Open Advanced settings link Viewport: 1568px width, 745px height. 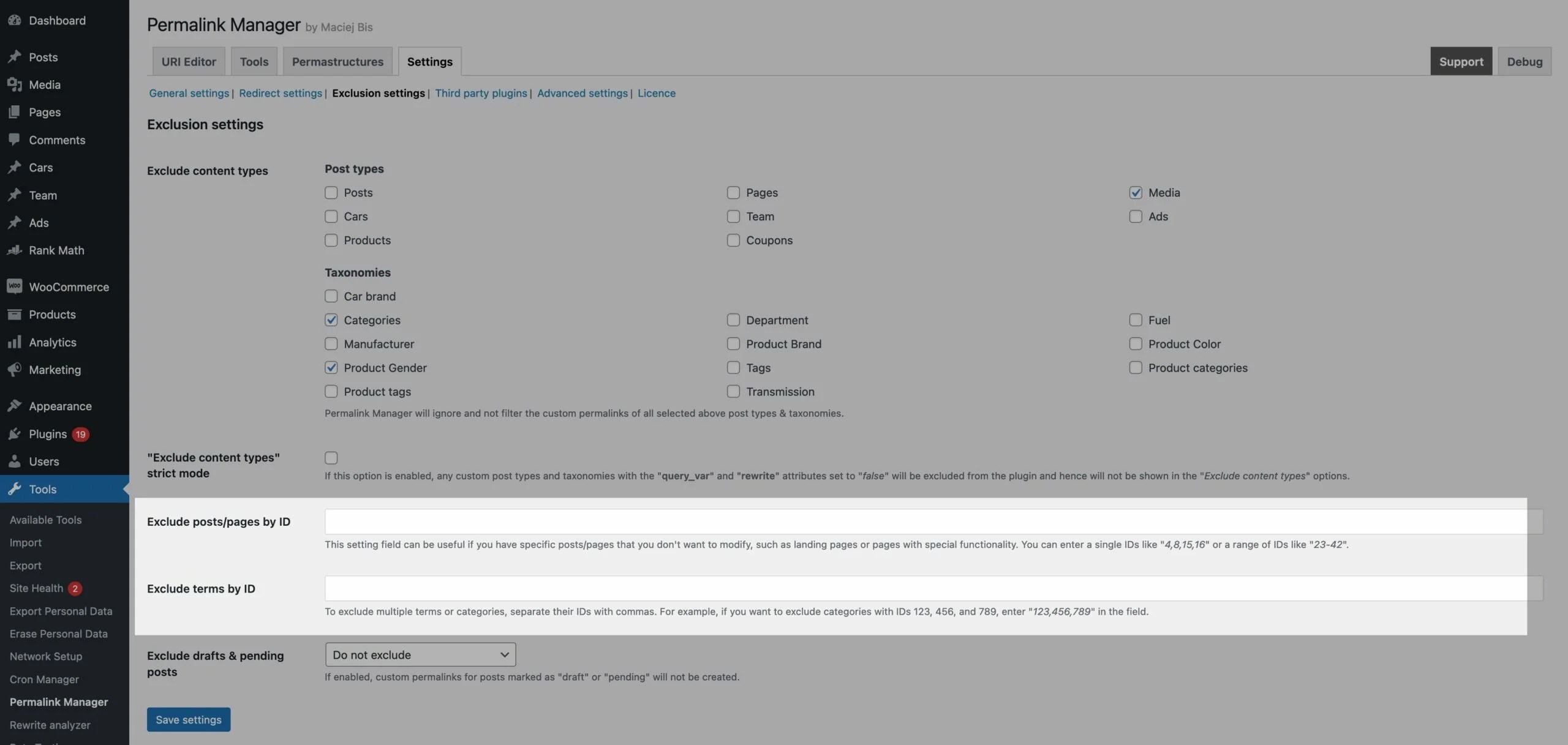(x=581, y=93)
